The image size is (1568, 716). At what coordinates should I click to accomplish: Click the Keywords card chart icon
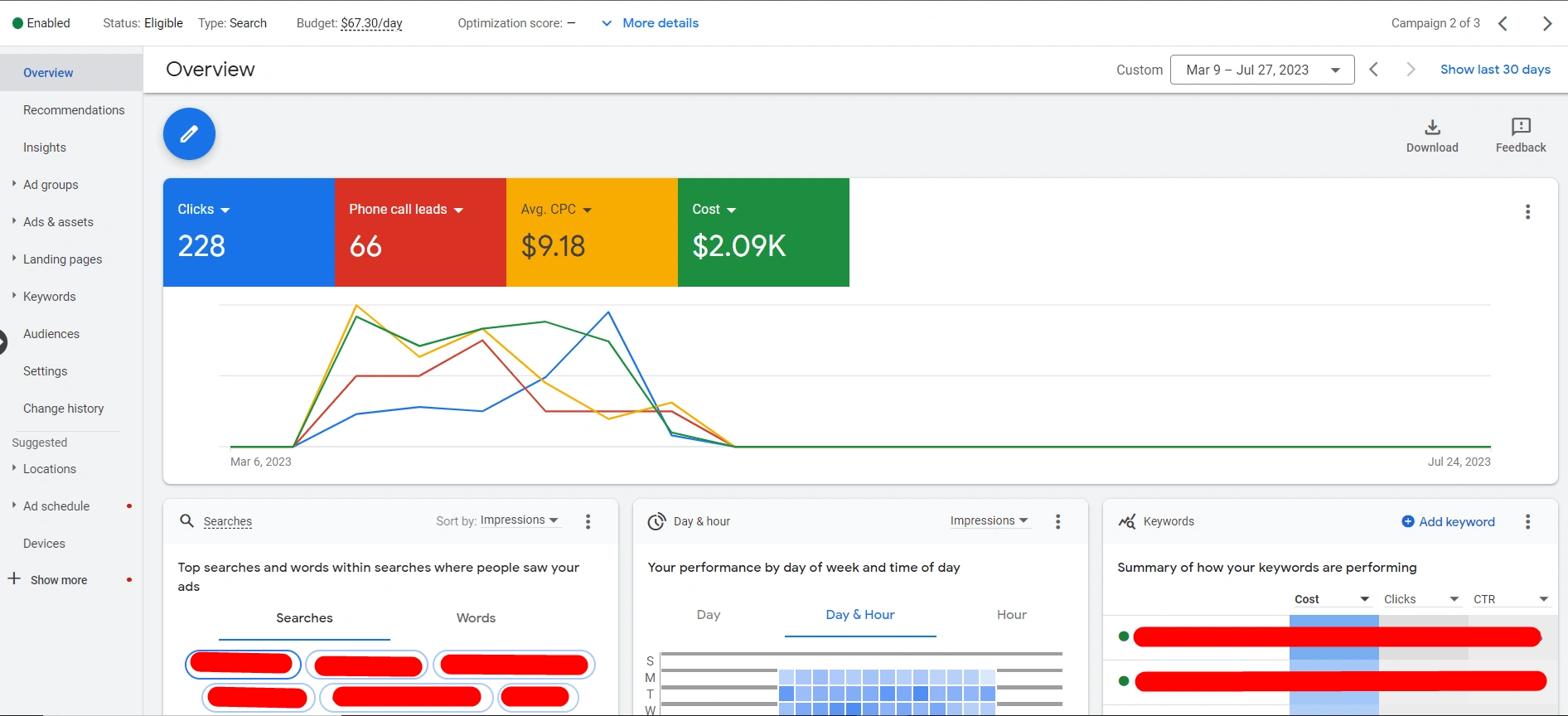pyautogui.click(x=1127, y=521)
